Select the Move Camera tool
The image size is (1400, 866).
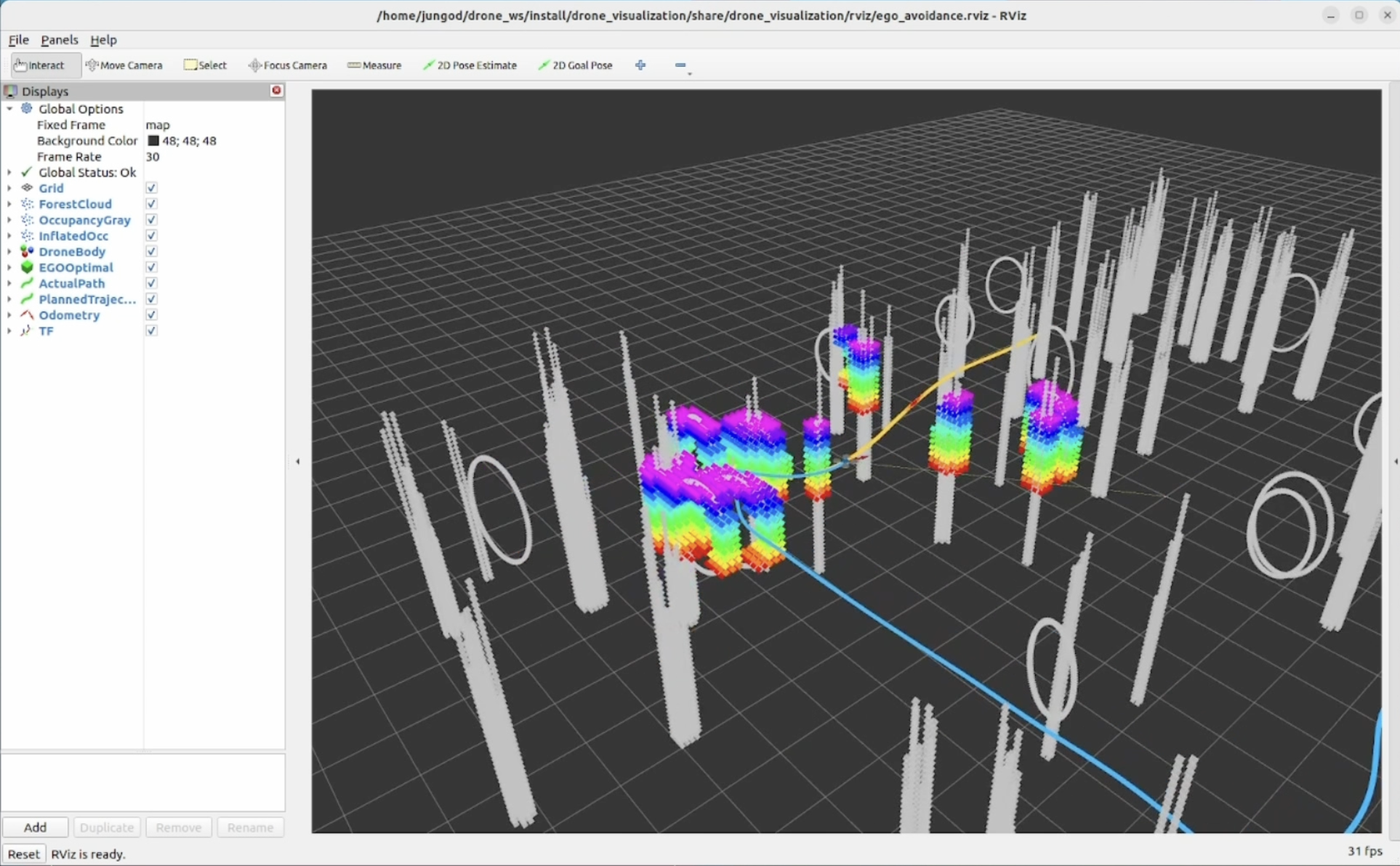(124, 65)
